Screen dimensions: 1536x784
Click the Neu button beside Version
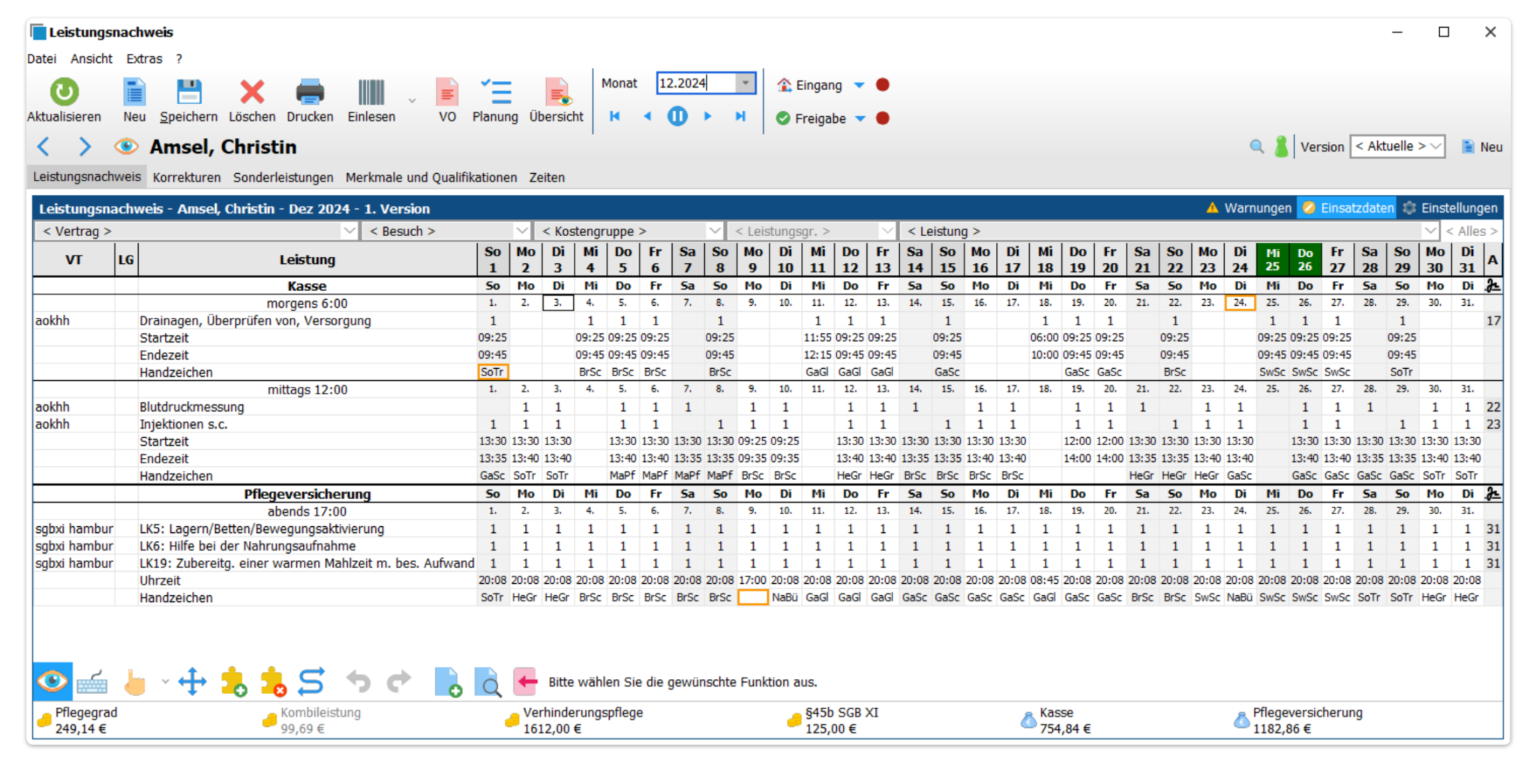point(1482,147)
